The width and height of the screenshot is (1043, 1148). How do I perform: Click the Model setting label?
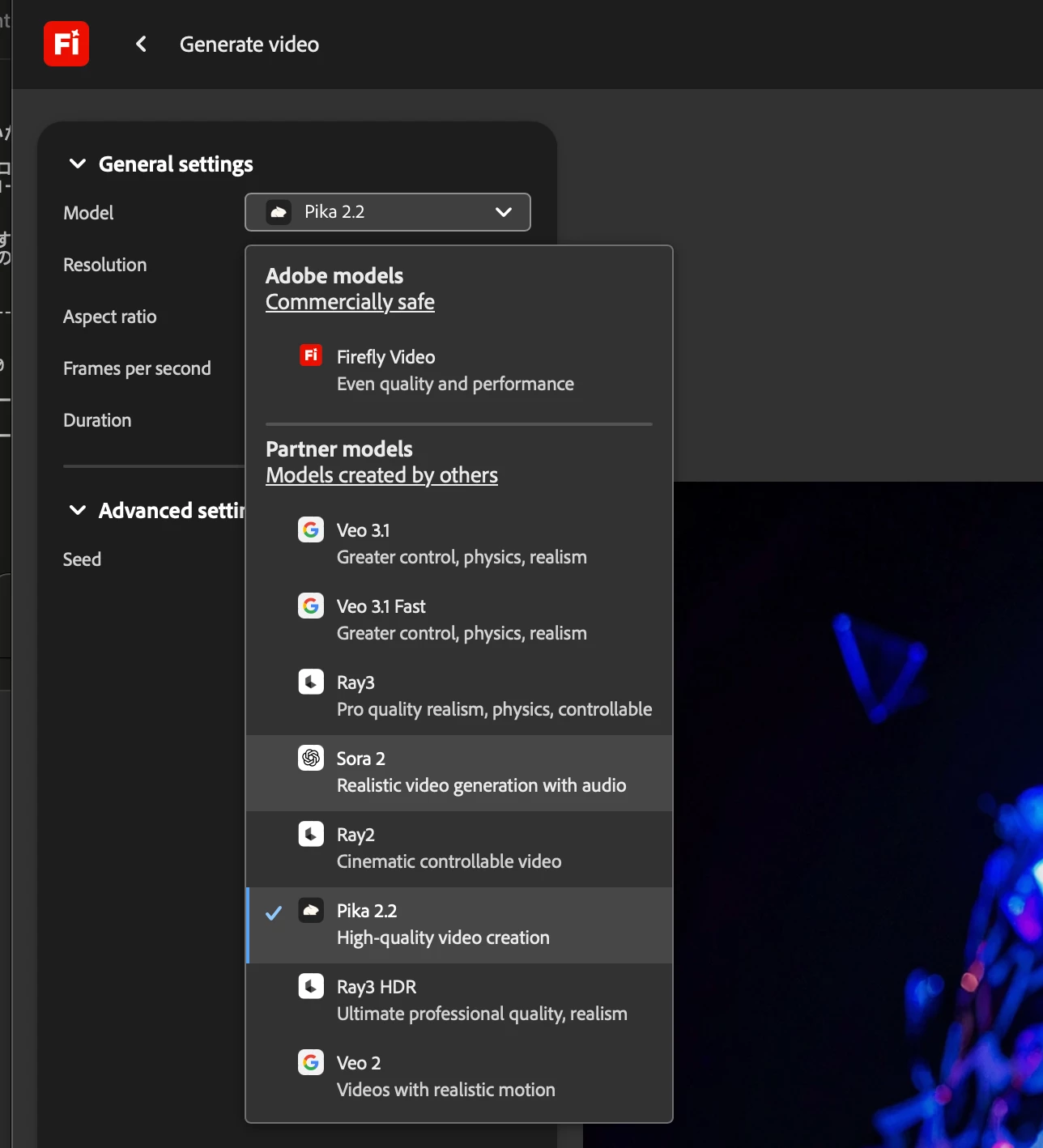(x=88, y=213)
